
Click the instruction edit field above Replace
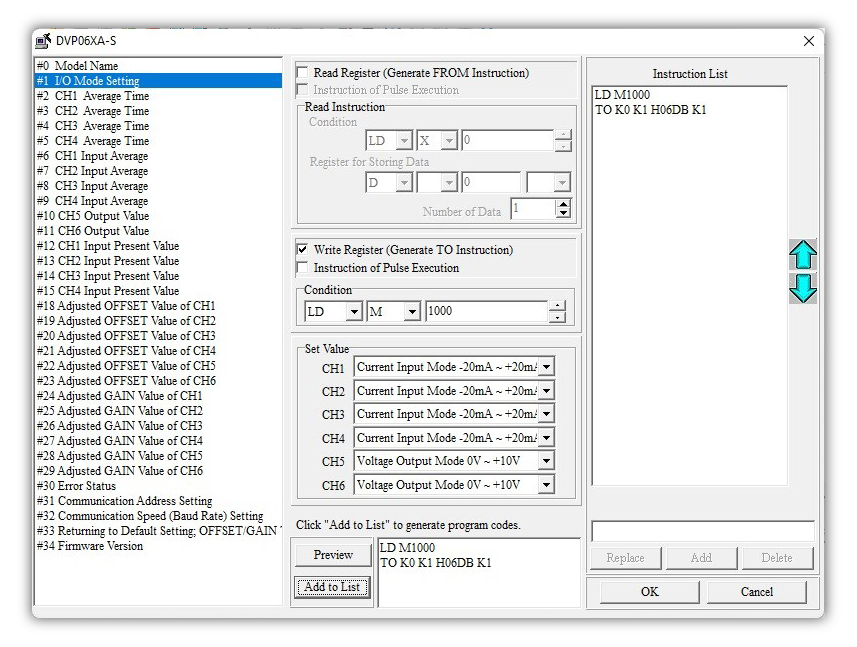702,532
